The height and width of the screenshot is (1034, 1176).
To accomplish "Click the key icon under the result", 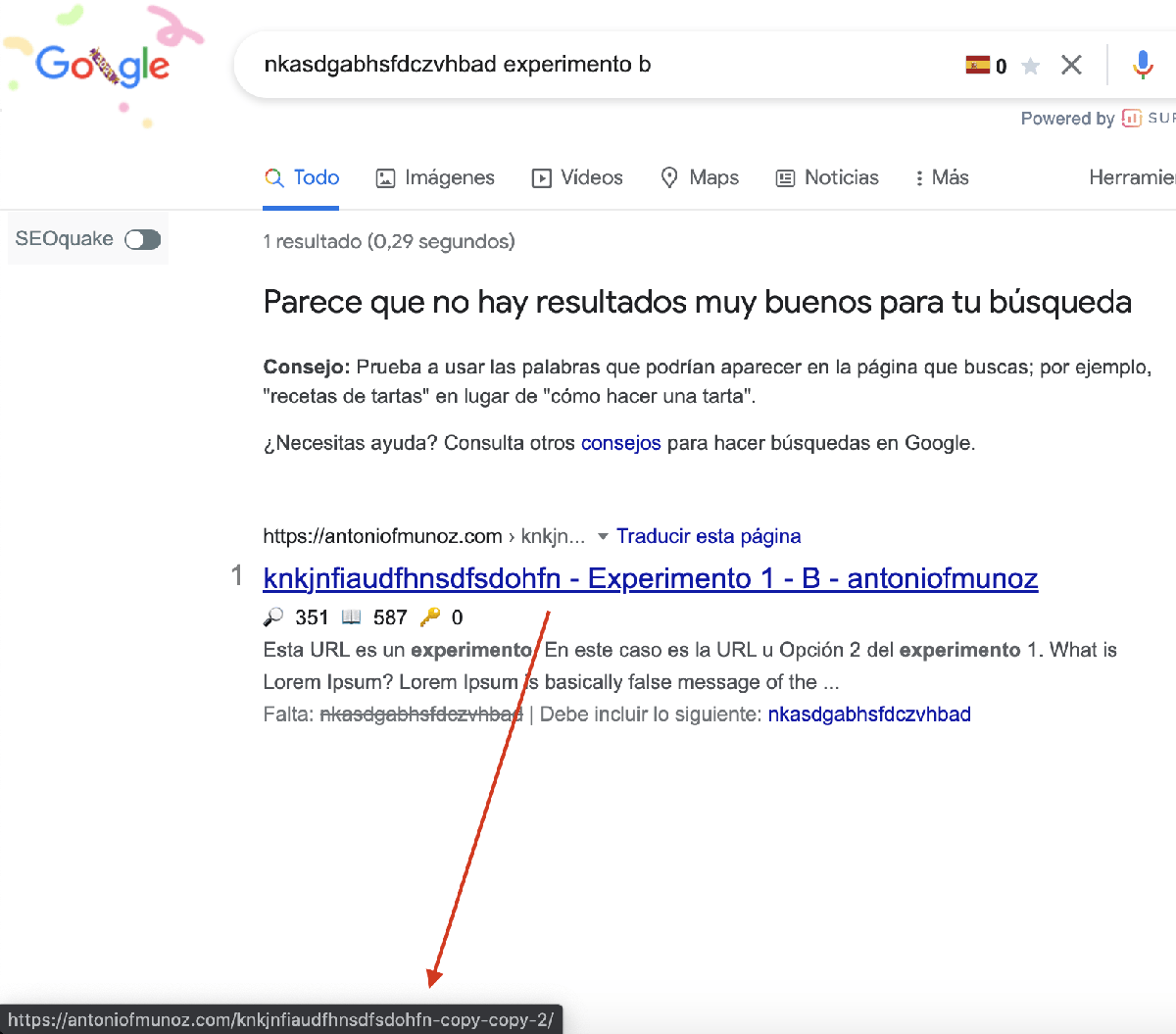I will point(429,617).
